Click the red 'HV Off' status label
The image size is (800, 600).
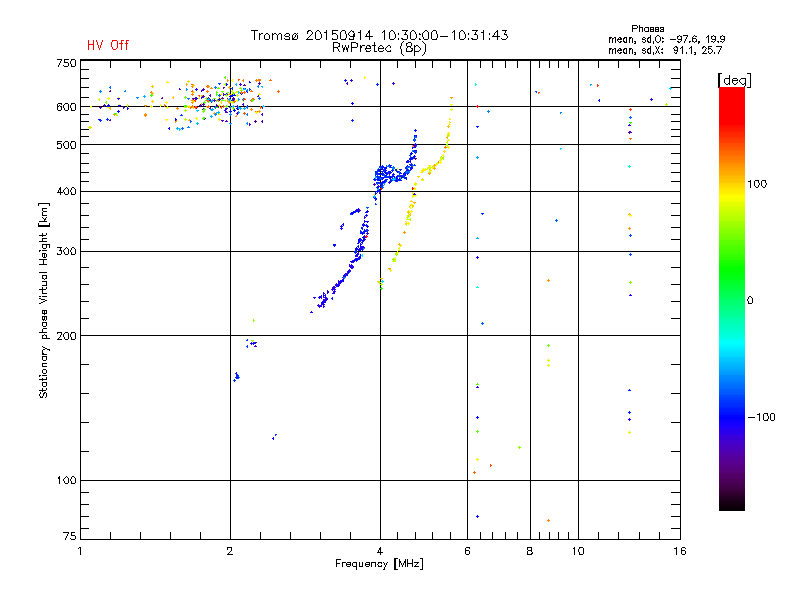coord(108,45)
